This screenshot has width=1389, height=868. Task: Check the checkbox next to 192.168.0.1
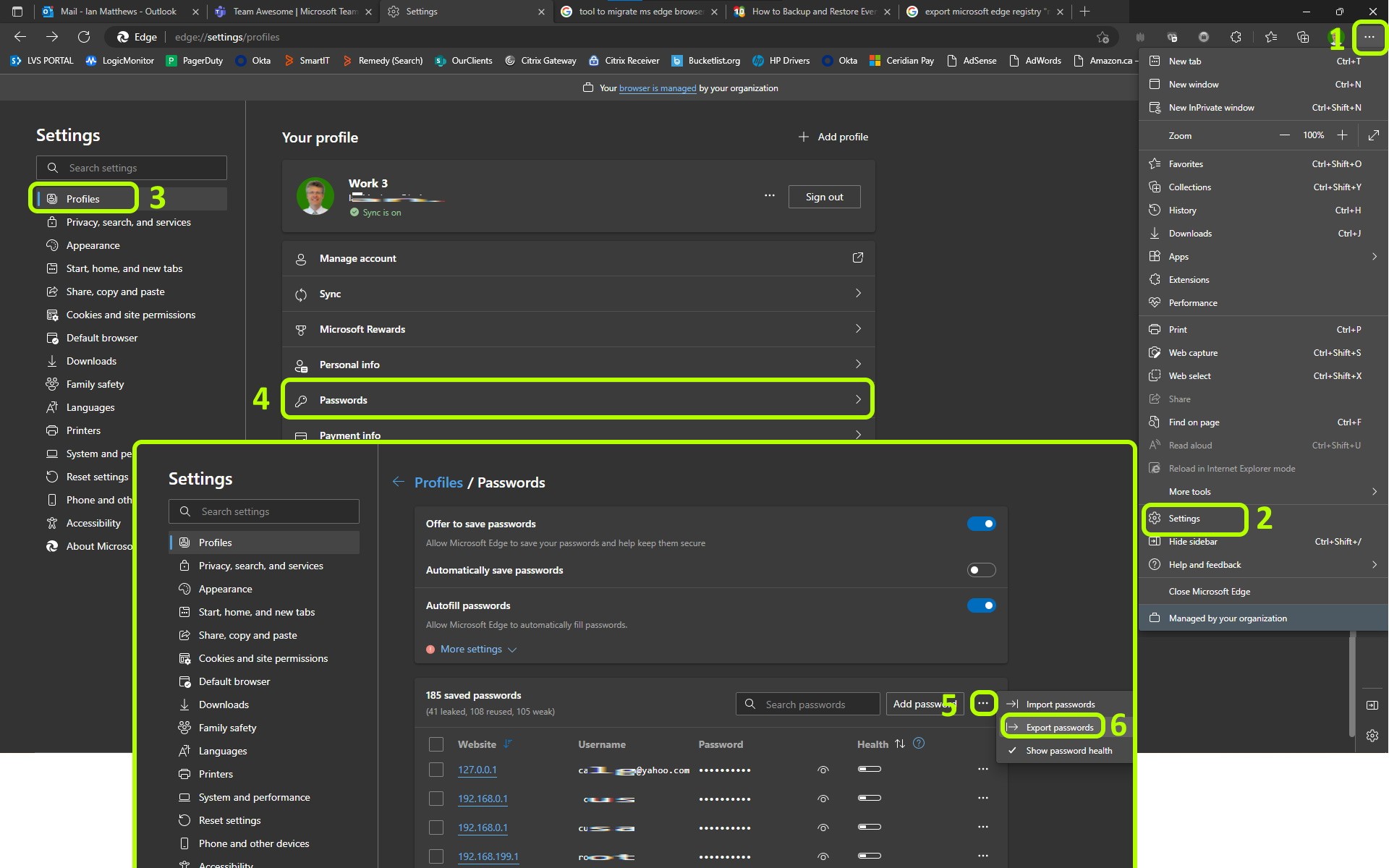pyautogui.click(x=436, y=799)
